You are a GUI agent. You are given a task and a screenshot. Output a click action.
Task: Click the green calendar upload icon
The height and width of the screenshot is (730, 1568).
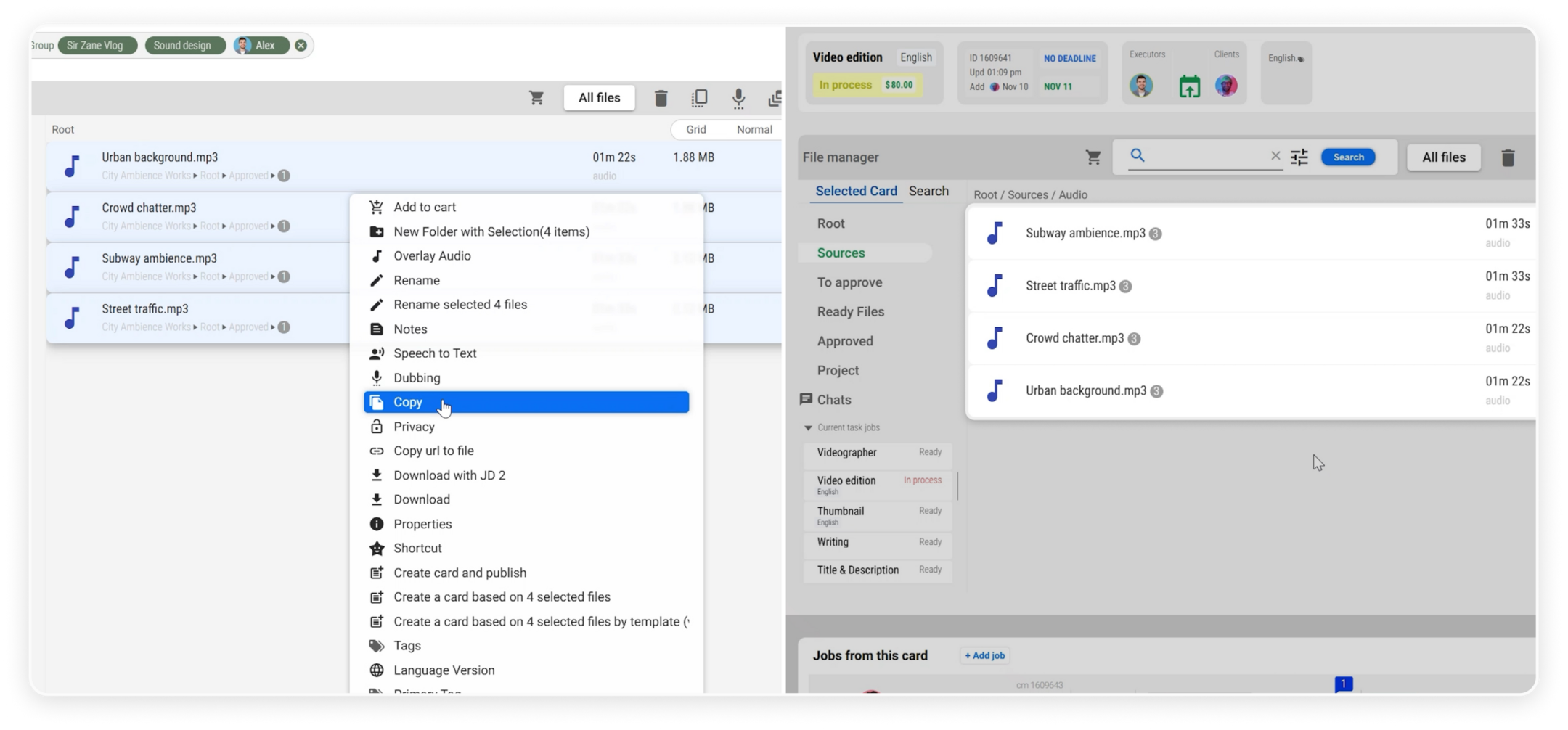pos(1189,86)
